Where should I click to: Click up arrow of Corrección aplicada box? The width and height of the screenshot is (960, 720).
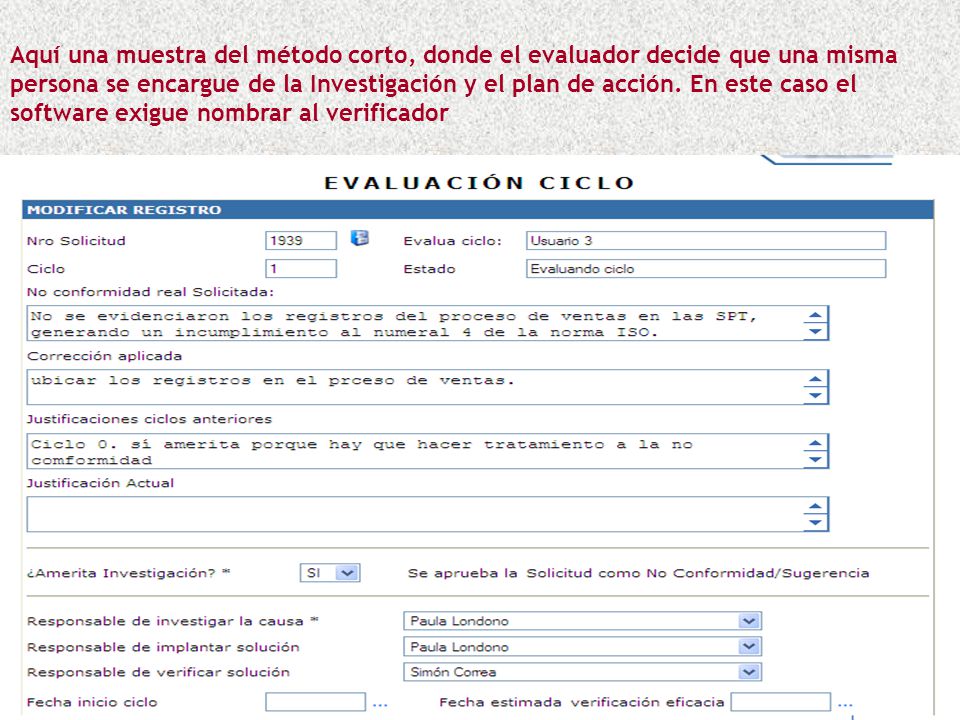pyautogui.click(x=815, y=378)
